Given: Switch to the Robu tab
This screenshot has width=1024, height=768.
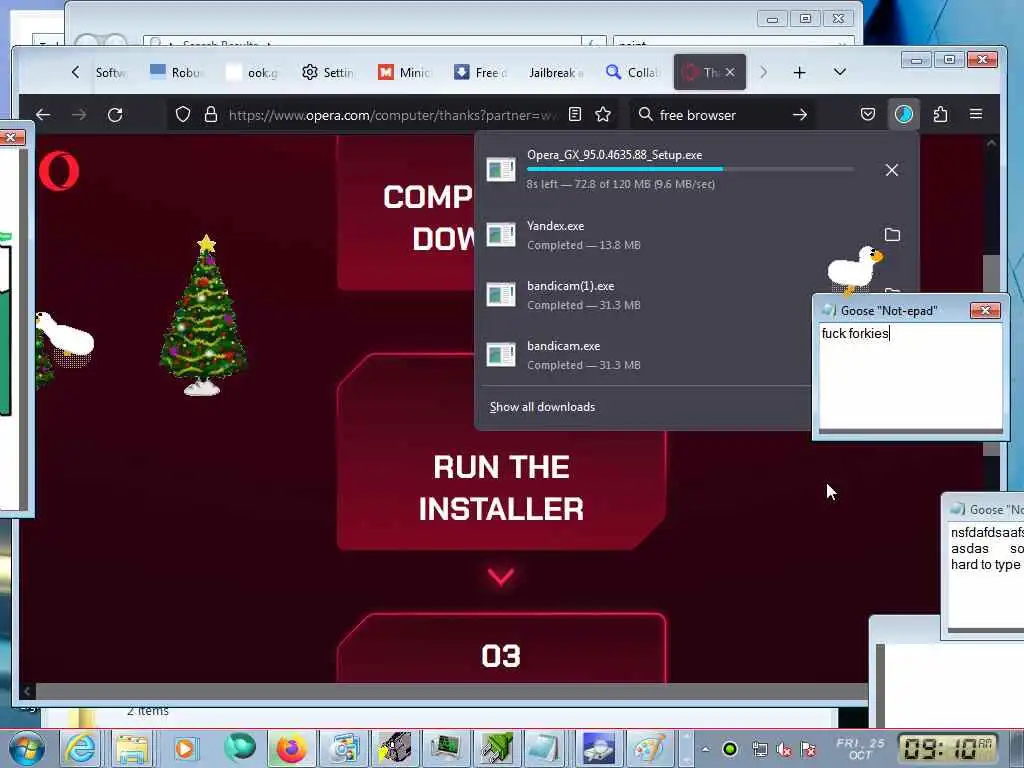Looking at the screenshot, I should click(x=176, y=72).
